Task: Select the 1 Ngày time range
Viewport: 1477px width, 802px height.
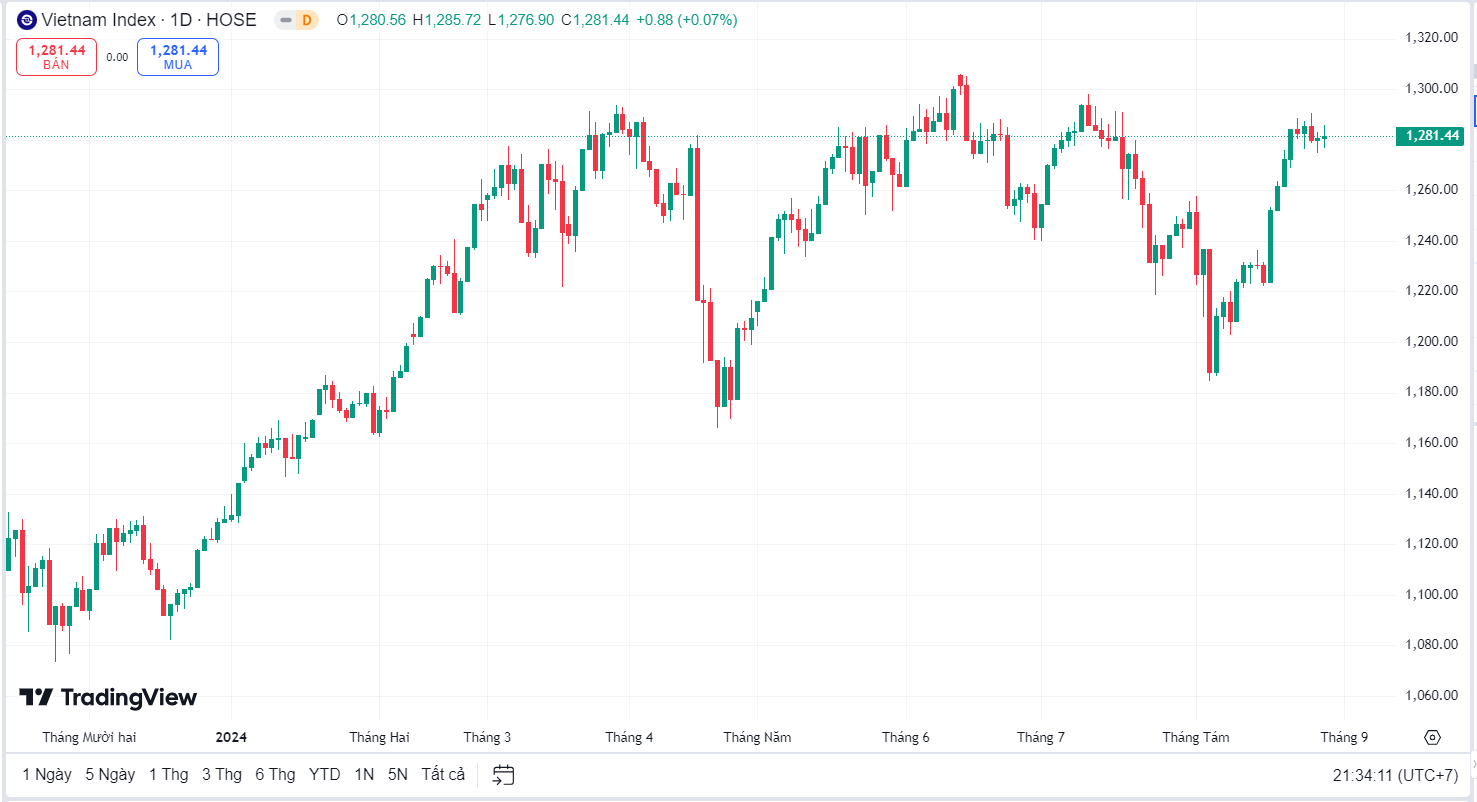Action: 47,774
